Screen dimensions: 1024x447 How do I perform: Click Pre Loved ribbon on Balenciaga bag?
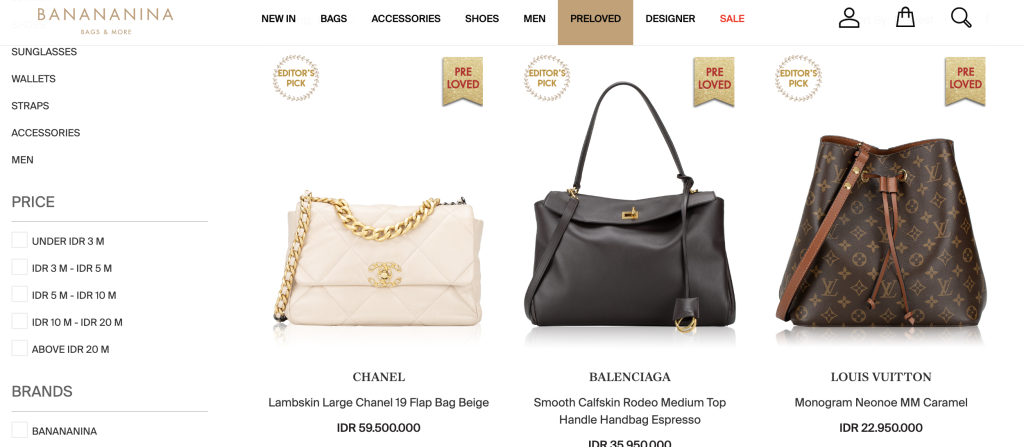click(x=714, y=81)
